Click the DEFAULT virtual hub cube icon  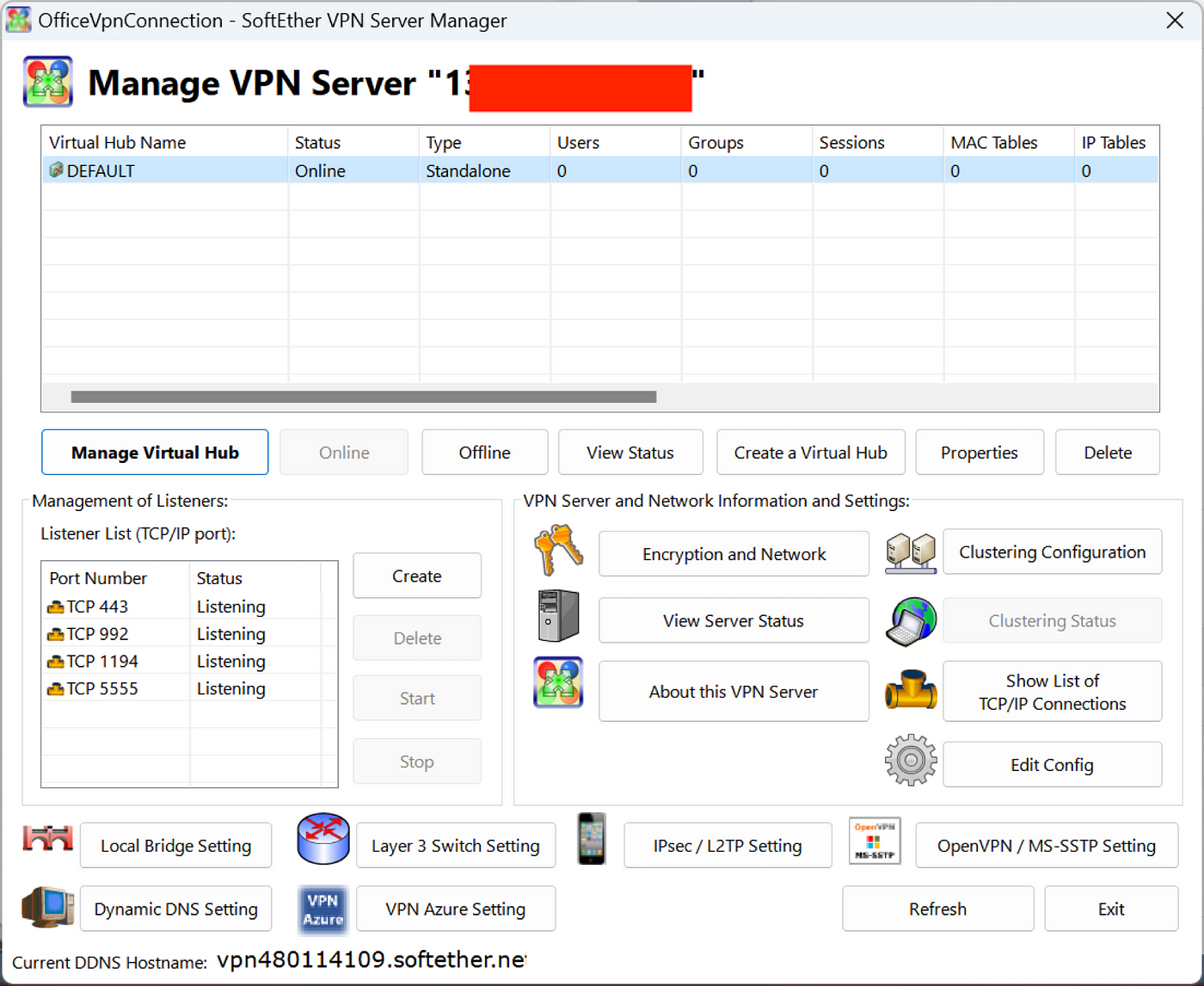coord(56,169)
